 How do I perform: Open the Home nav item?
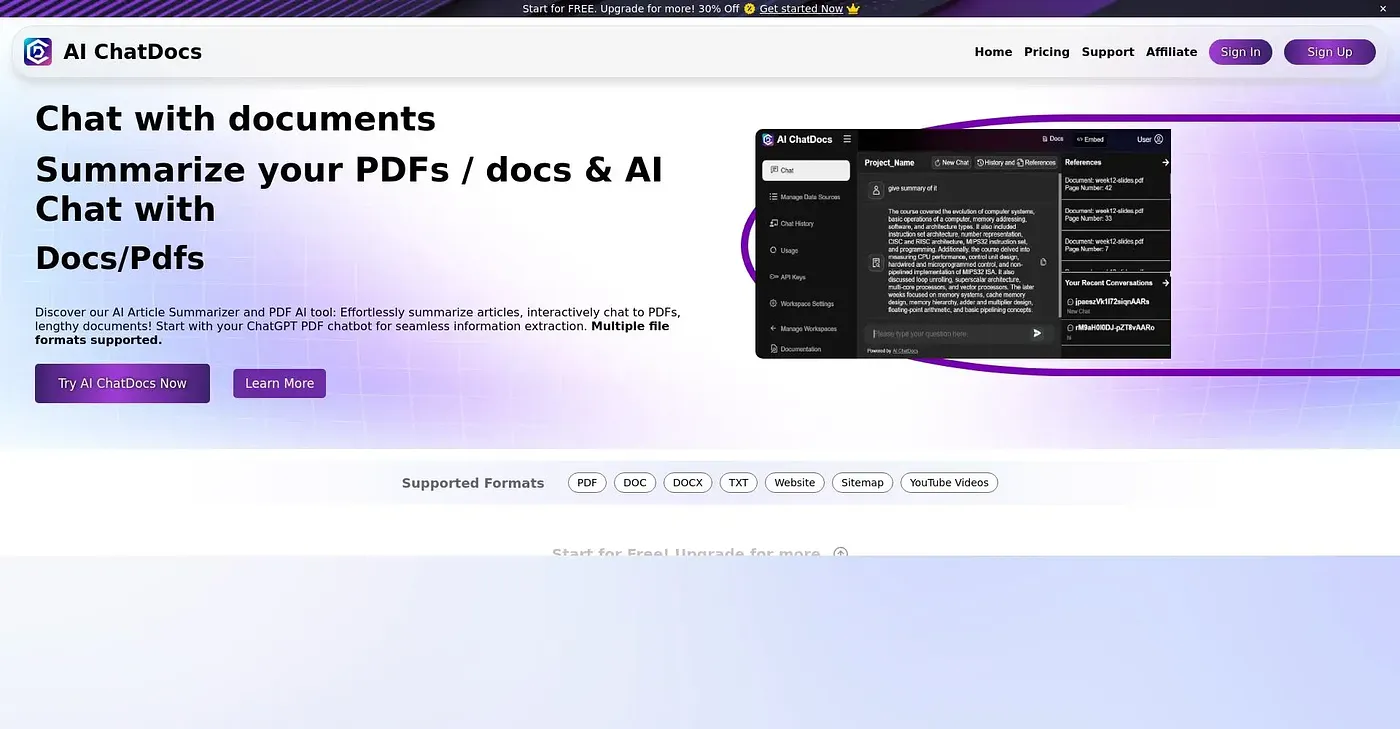tap(993, 52)
